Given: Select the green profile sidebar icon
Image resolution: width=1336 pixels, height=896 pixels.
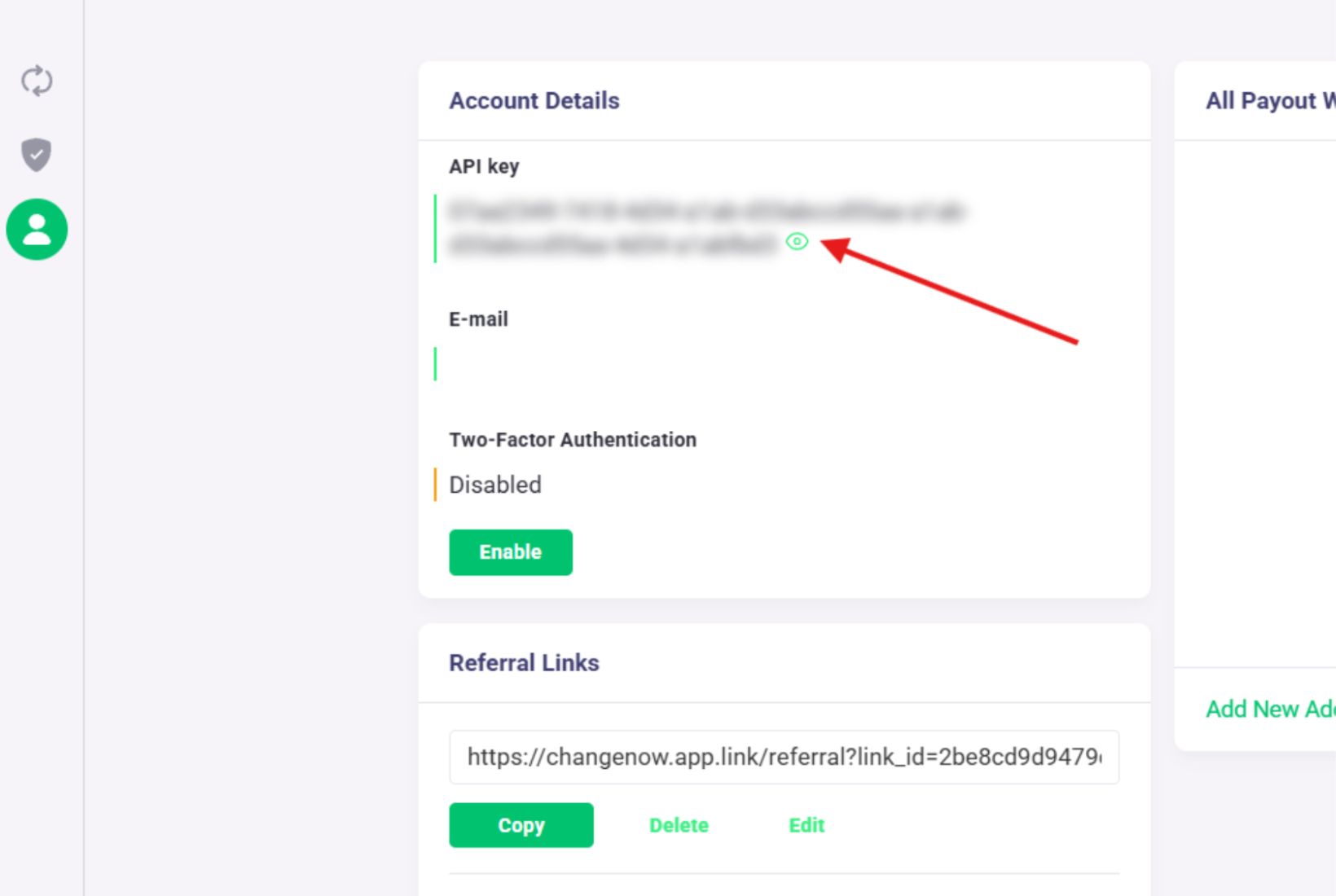Looking at the screenshot, I should coord(37,230).
